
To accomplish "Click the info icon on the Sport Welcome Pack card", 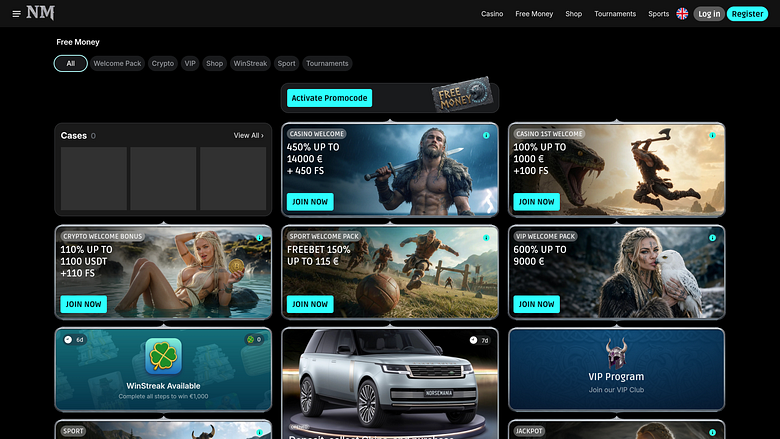I will click(486, 238).
